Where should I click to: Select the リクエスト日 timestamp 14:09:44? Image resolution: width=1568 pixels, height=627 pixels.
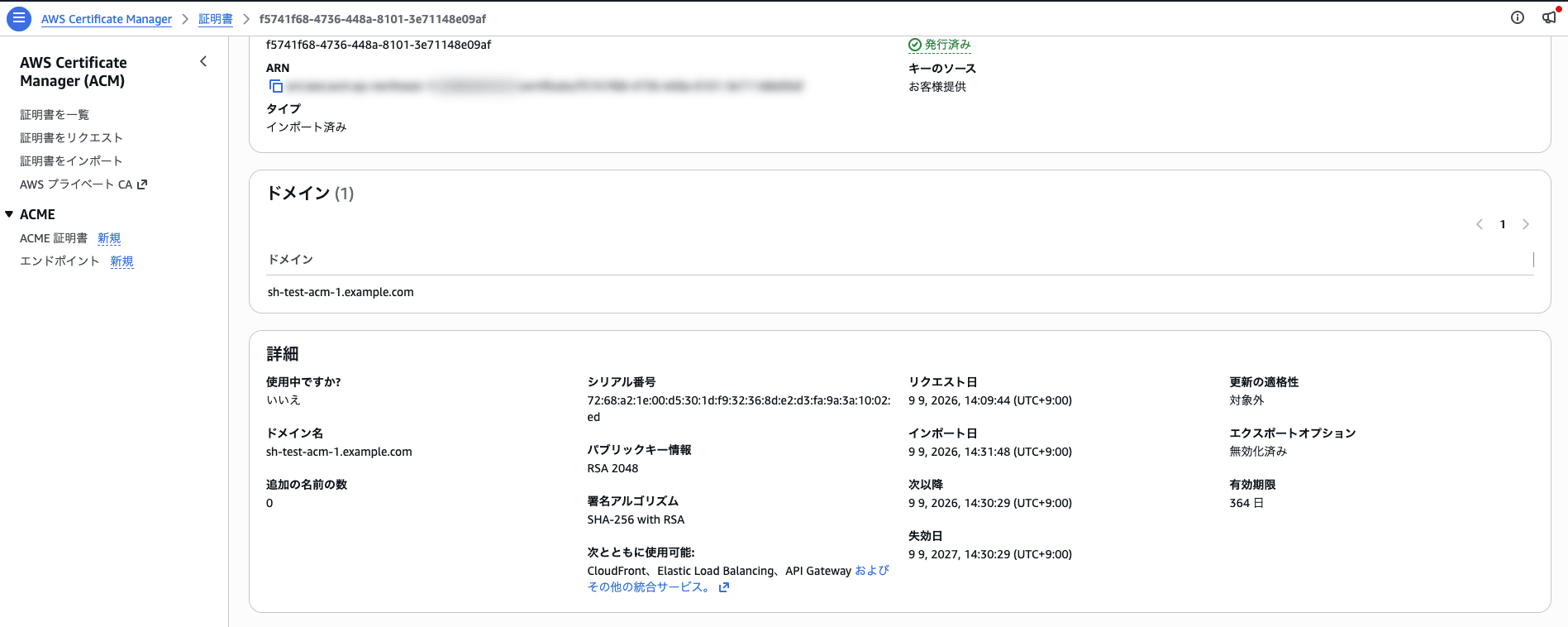(x=990, y=400)
